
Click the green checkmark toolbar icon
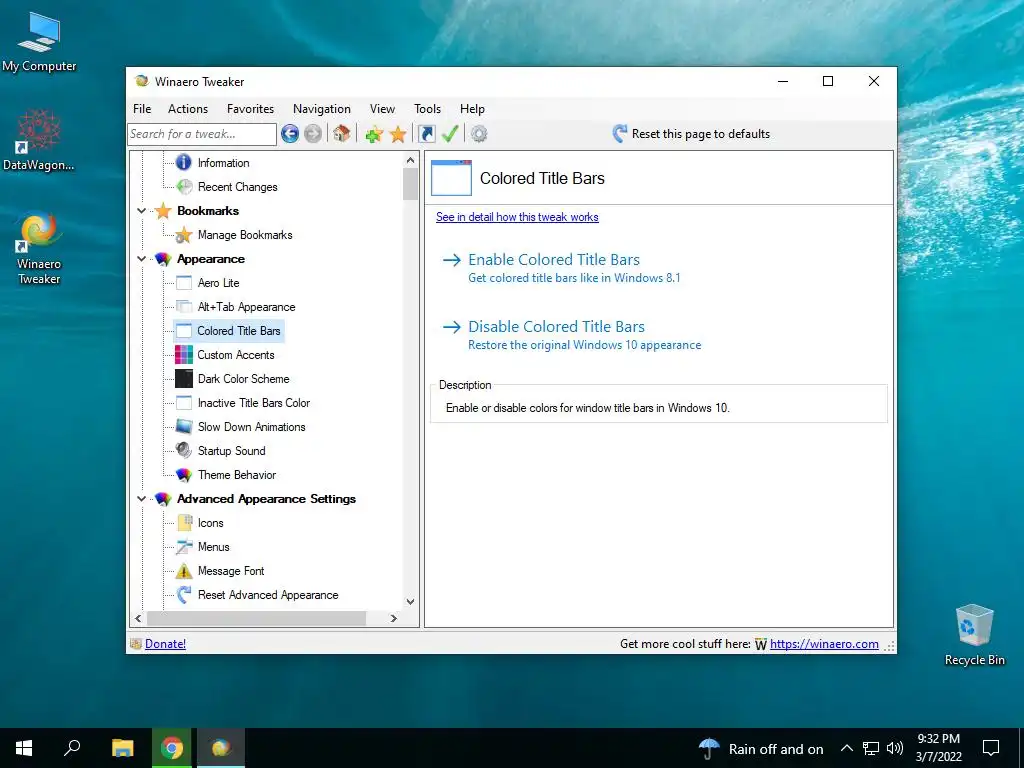[x=450, y=134]
